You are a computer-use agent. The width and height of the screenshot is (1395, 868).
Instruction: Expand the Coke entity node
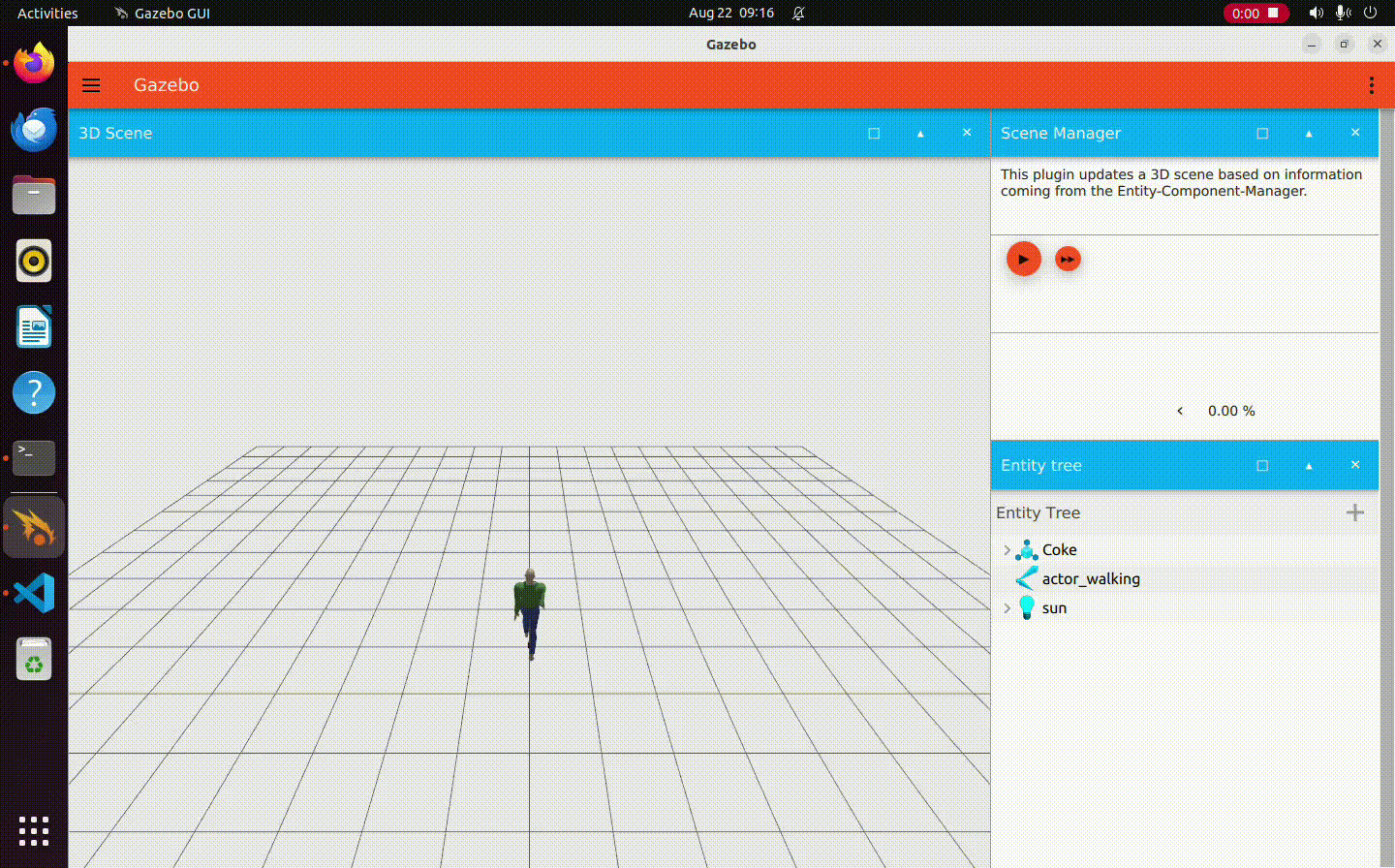(x=1007, y=550)
